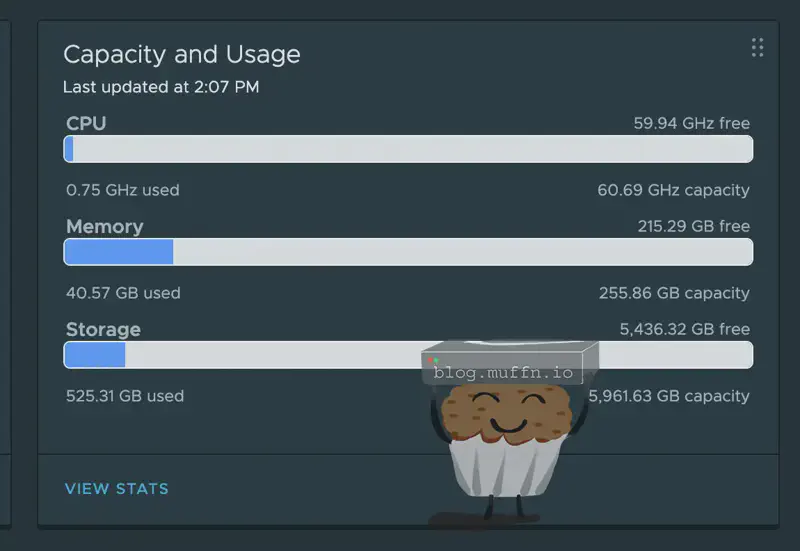
Task: Click the 59.94 GHz free value
Action: tap(691, 124)
